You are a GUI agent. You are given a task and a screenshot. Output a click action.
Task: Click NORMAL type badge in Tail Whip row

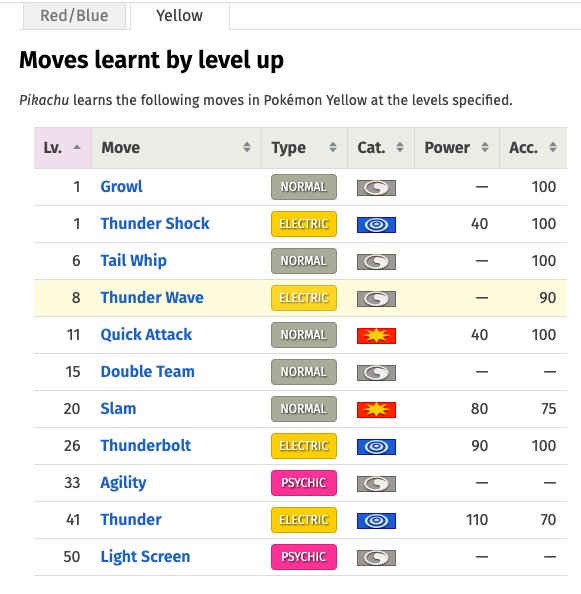point(304,261)
